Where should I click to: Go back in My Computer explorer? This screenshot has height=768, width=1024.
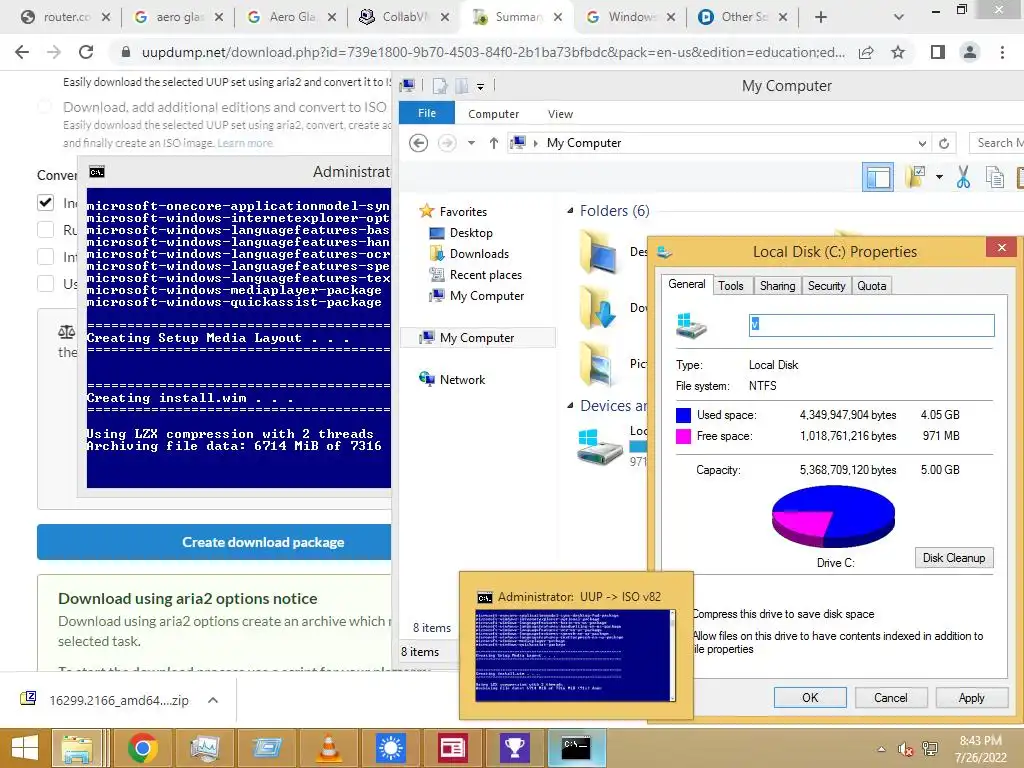tap(419, 142)
